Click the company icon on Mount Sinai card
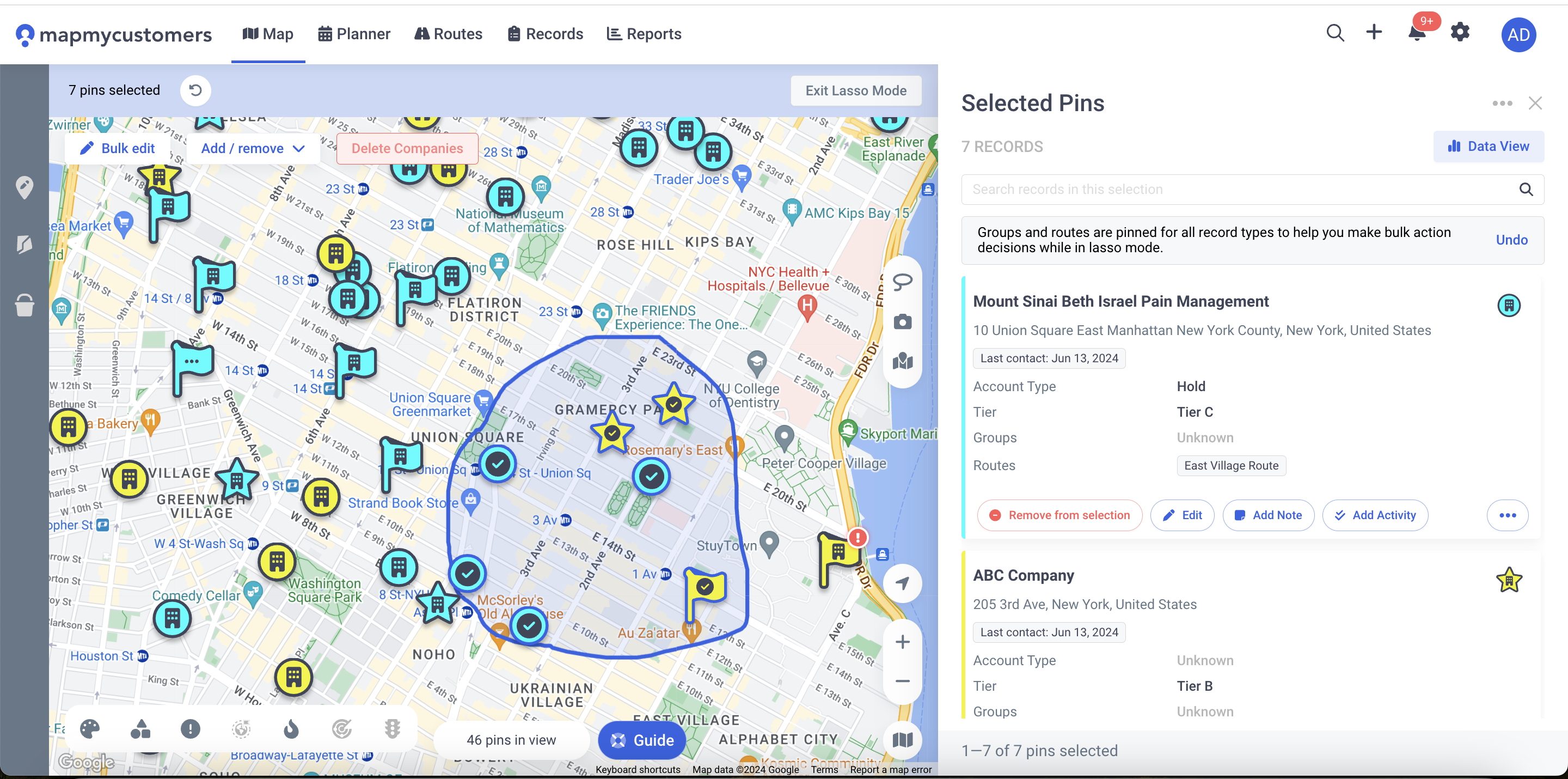Screen dimensions: 1568x779 tap(1508, 305)
